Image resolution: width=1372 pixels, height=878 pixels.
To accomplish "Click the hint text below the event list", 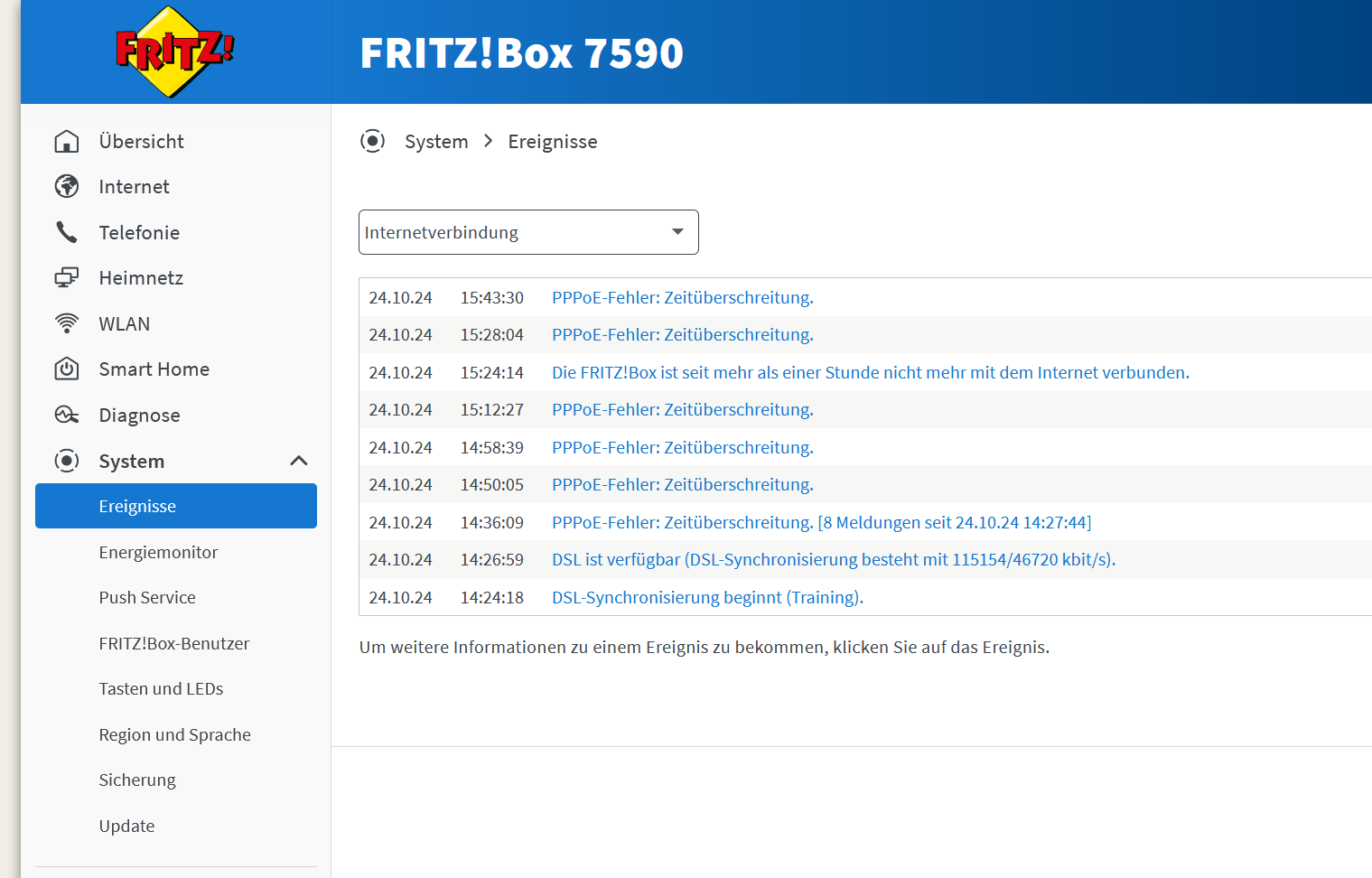I will (705, 647).
